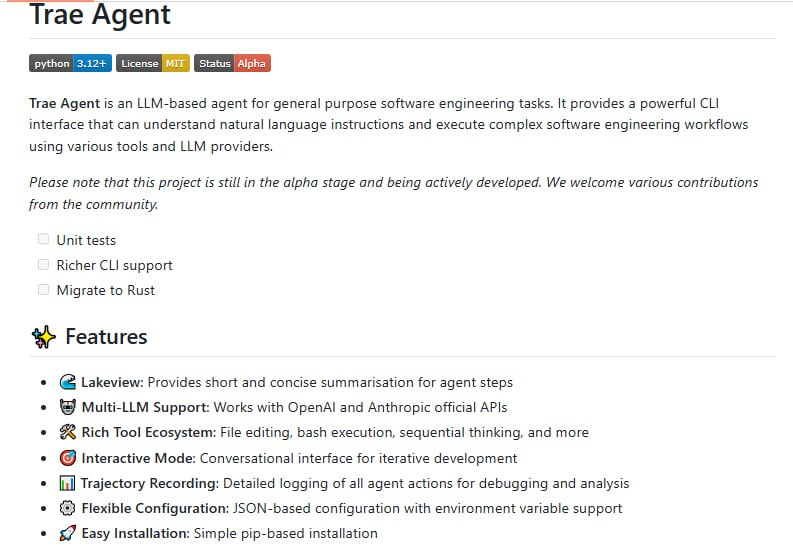Screen dimensions: 793x551
Task: Click the Lakeview wave emoji icon
Action: click(68, 382)
